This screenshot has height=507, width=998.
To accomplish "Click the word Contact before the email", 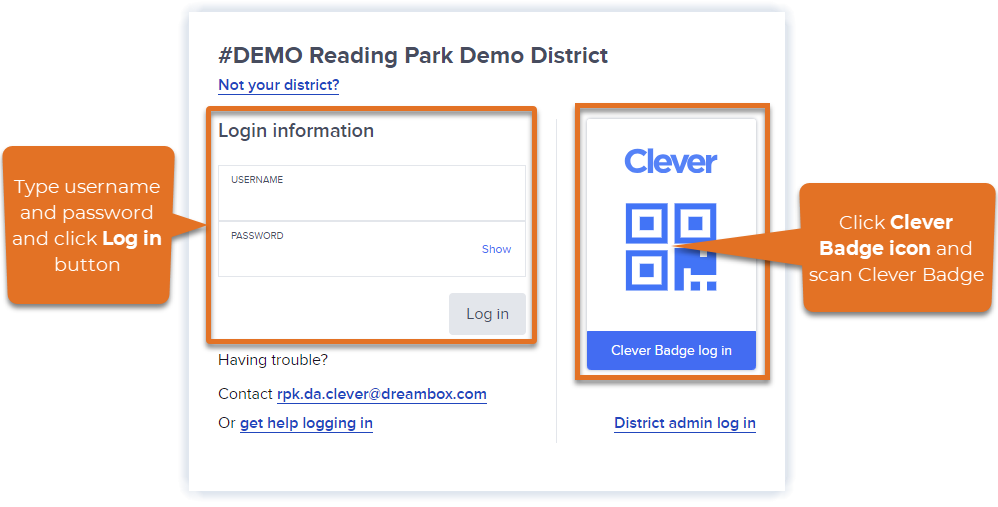I will pos(245,394).
